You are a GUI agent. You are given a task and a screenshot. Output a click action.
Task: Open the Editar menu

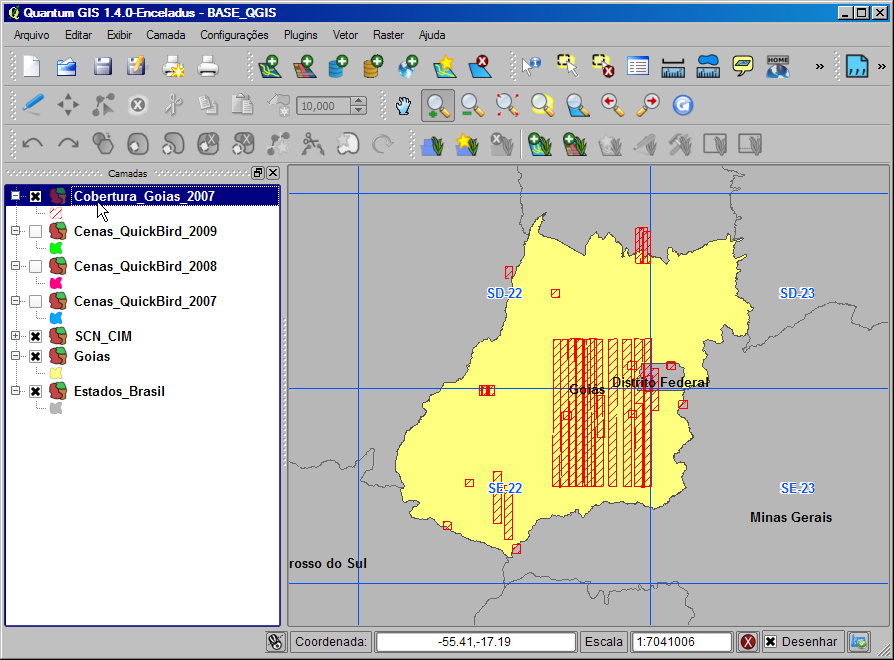[78, 35]
